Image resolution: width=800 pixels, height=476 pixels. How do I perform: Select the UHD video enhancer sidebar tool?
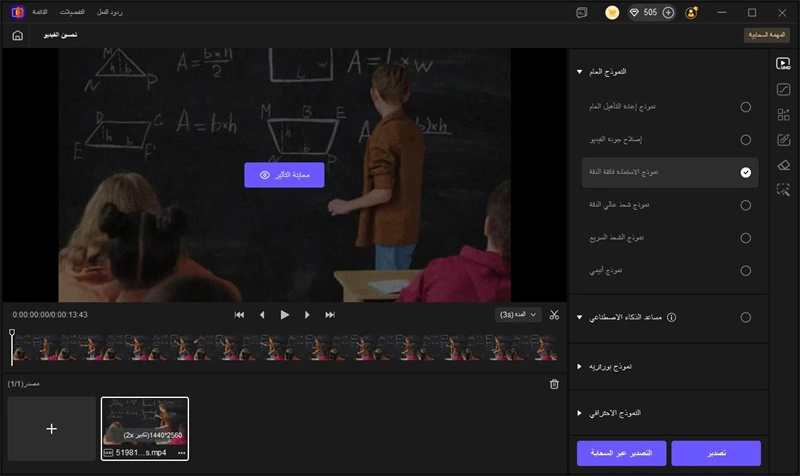(783, 64)
